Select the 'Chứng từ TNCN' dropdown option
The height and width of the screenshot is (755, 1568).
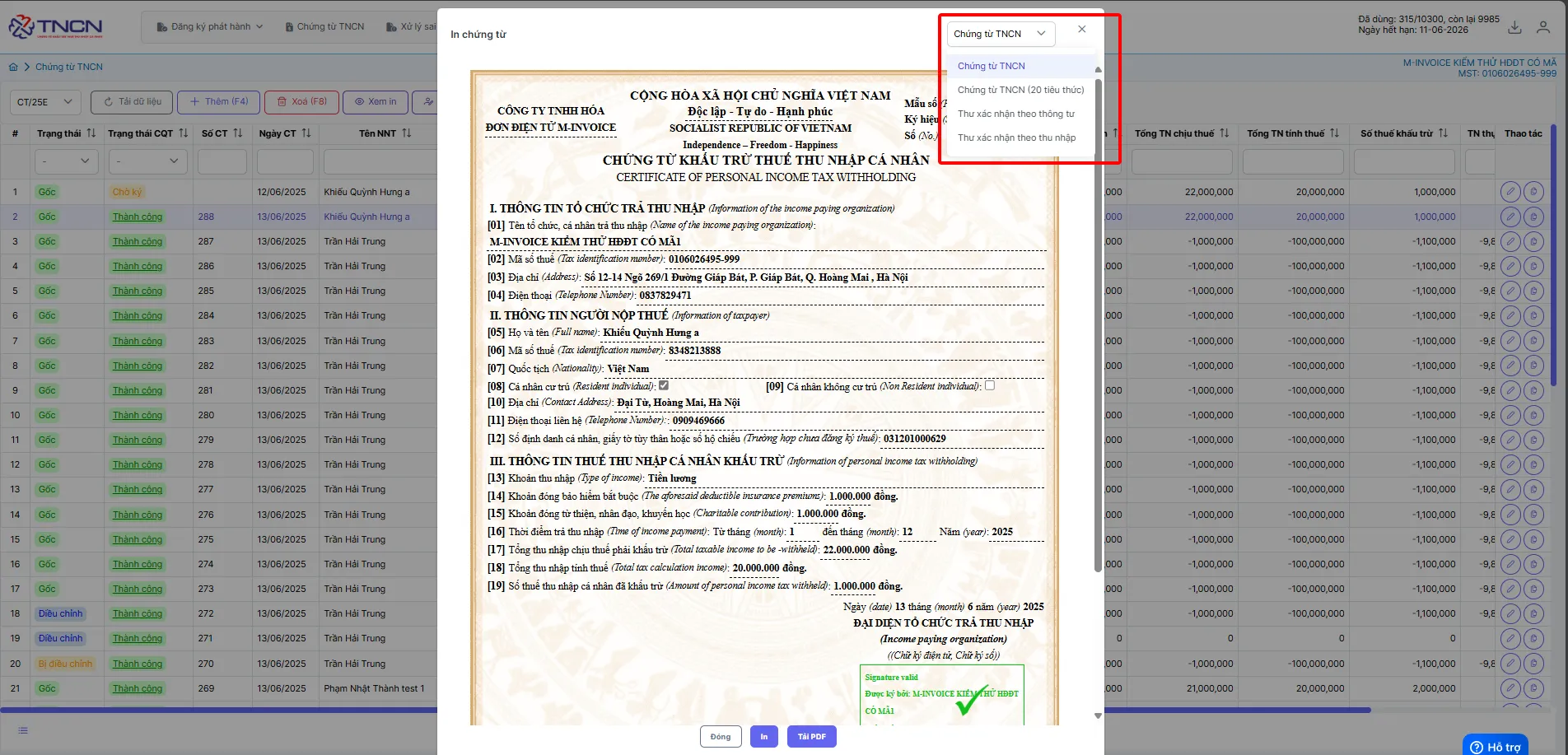tap(1021, 66)
